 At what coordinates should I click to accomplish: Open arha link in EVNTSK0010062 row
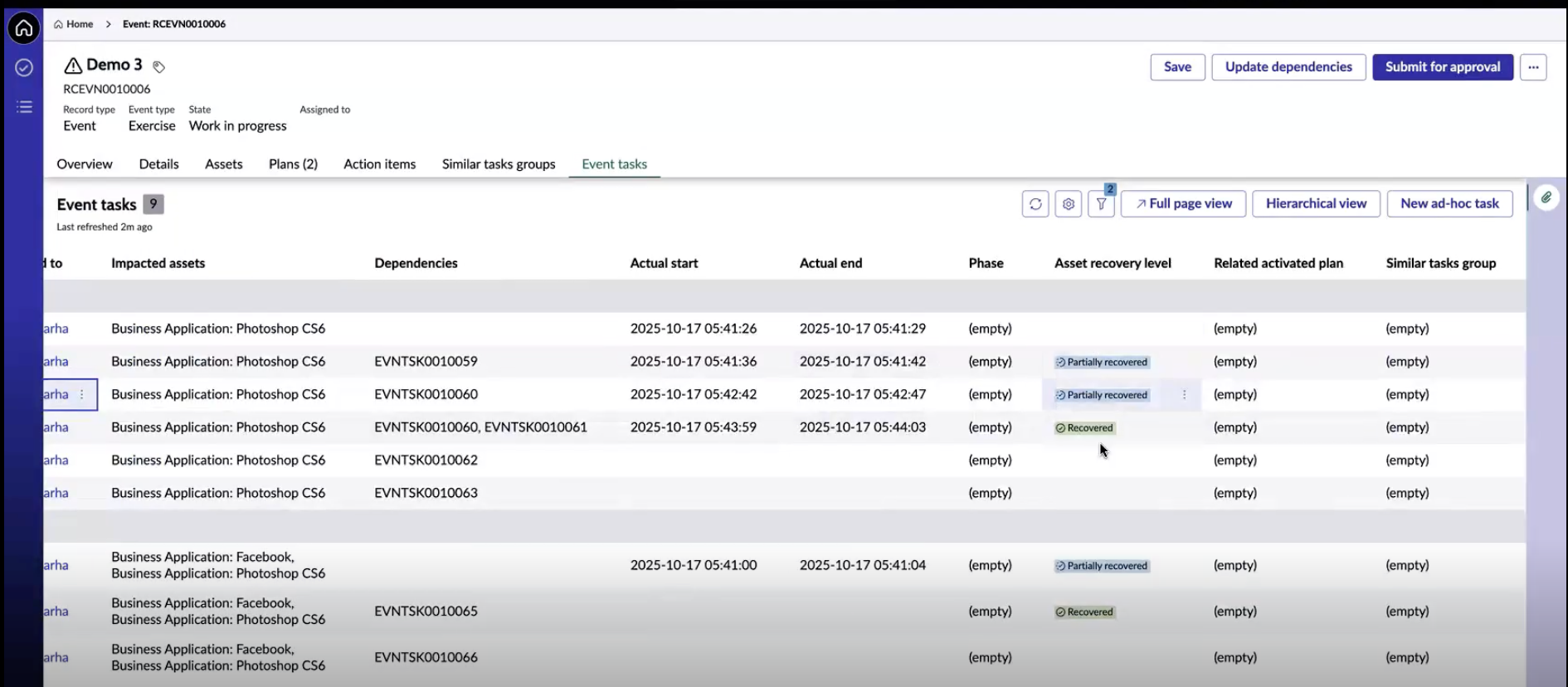point(56,460)
